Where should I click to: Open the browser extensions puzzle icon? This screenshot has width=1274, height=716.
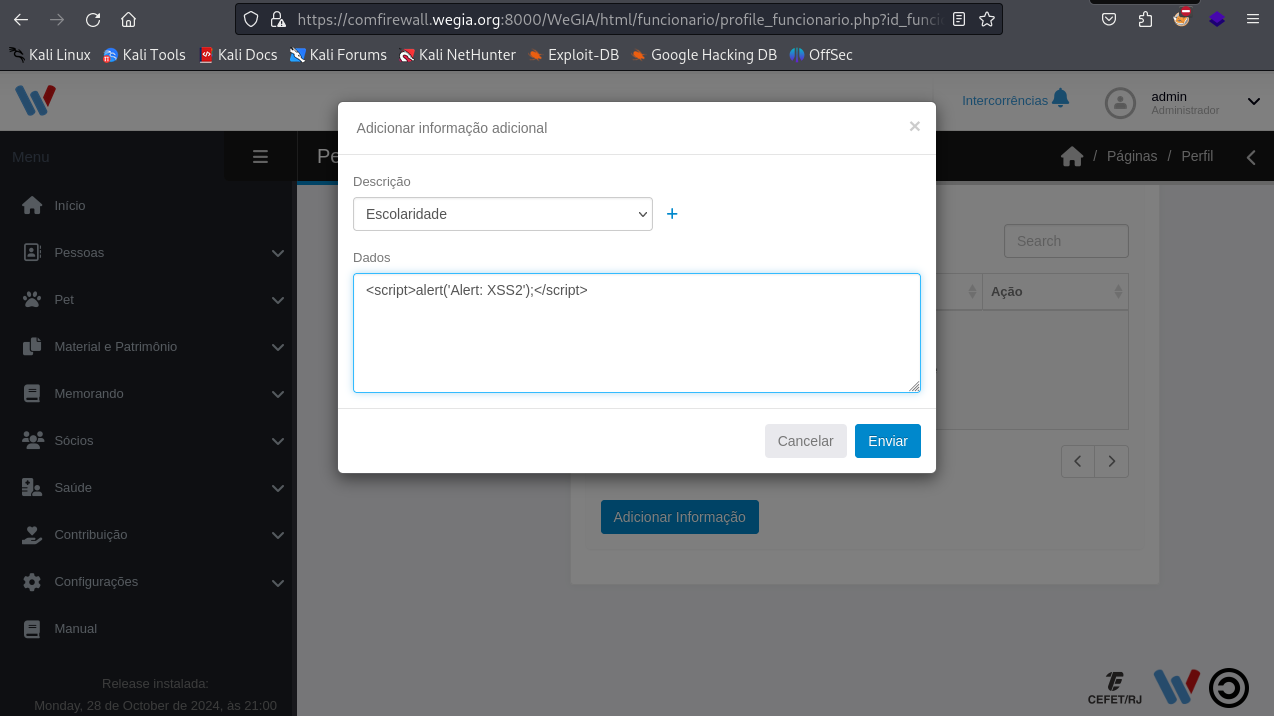(x=1145, y=19)
